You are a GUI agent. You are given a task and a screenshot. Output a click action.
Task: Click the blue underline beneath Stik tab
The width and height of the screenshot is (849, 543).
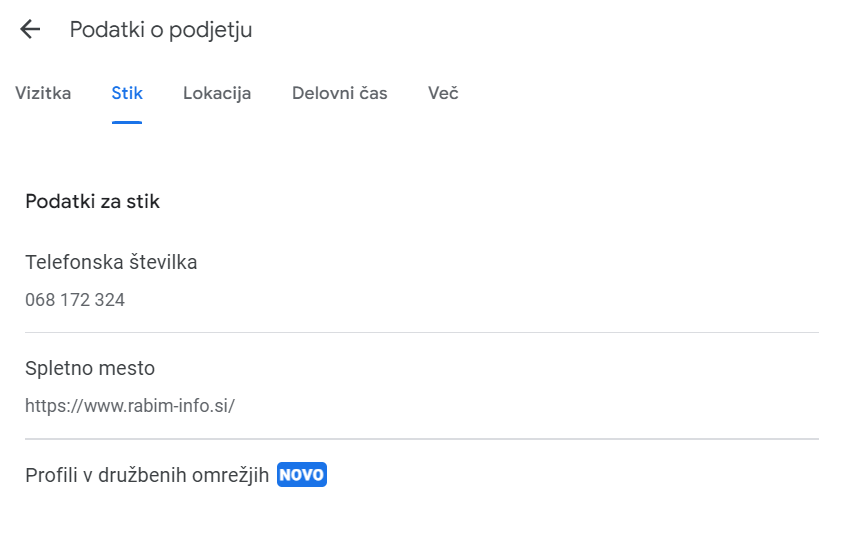coord(127,122)
